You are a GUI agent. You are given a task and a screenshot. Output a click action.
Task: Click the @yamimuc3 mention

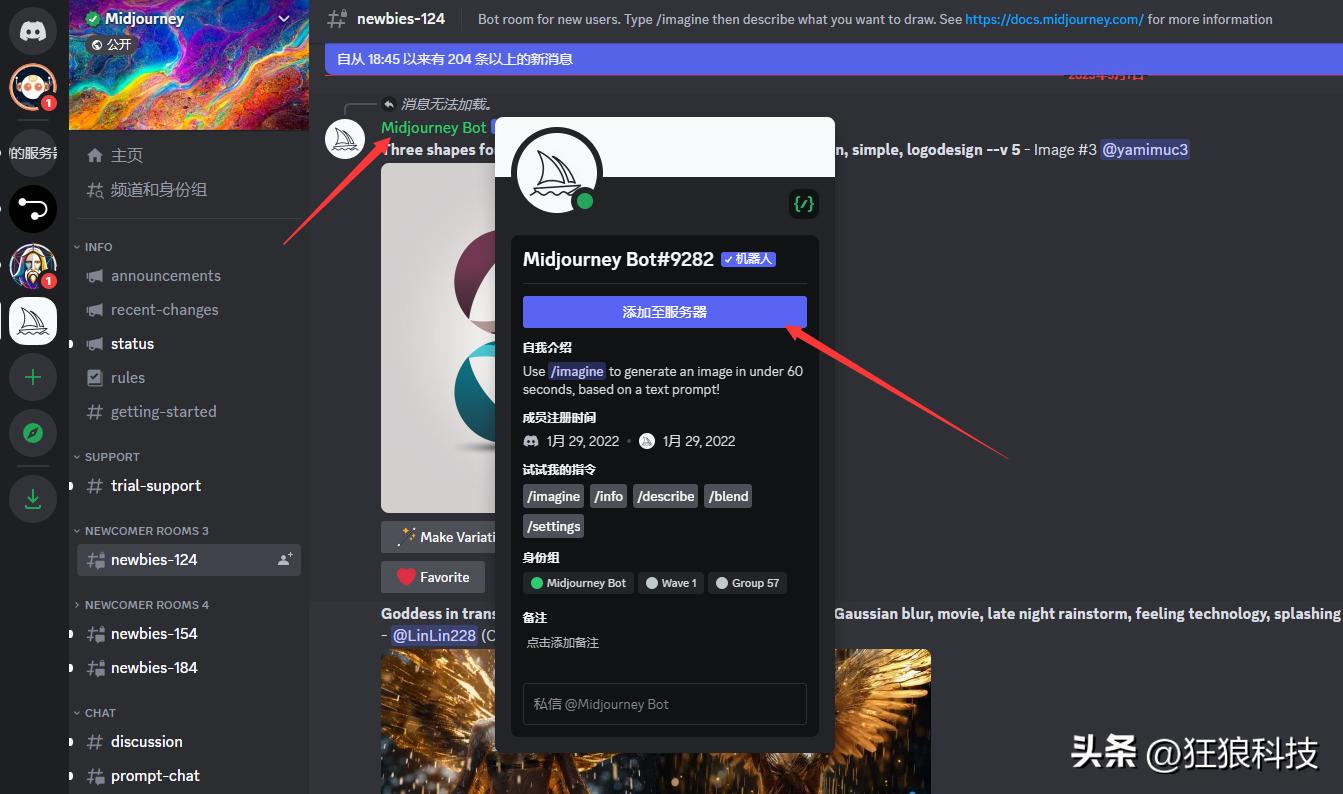tap(1145, 150)
